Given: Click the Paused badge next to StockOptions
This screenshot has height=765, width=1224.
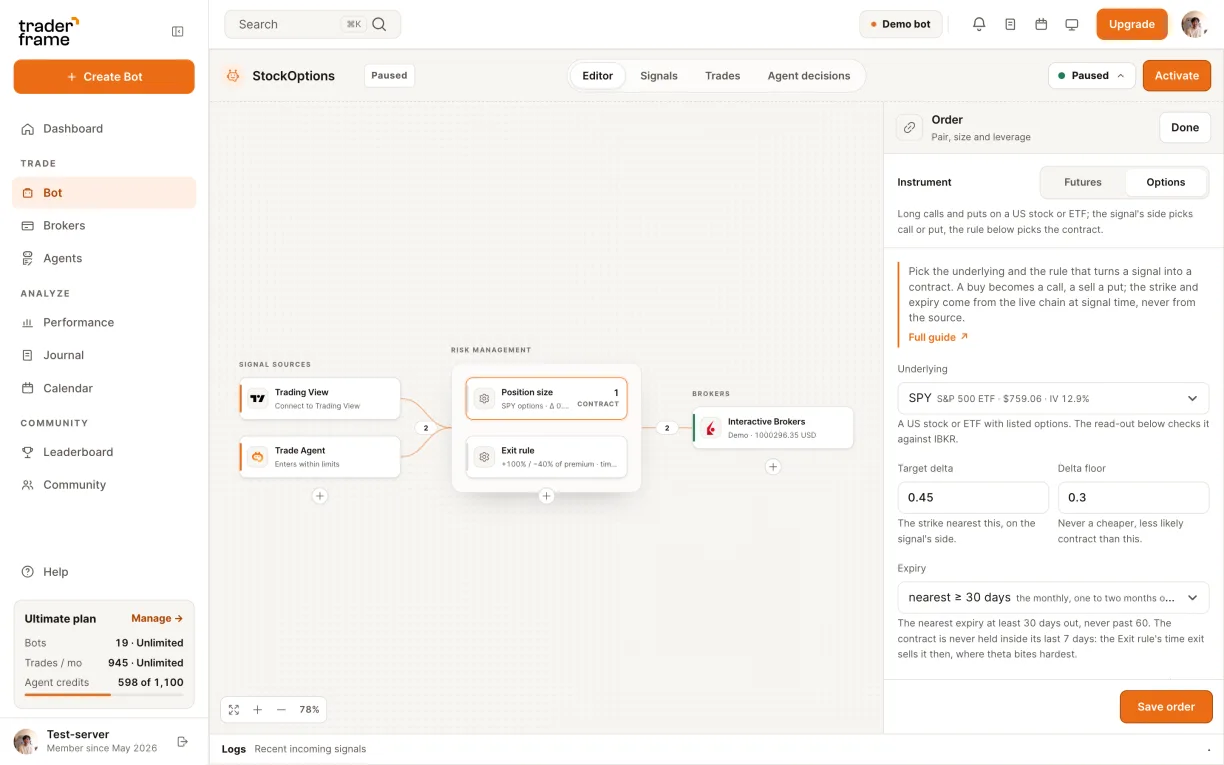Looking at the screenshot, I should [x=389, y=75].
